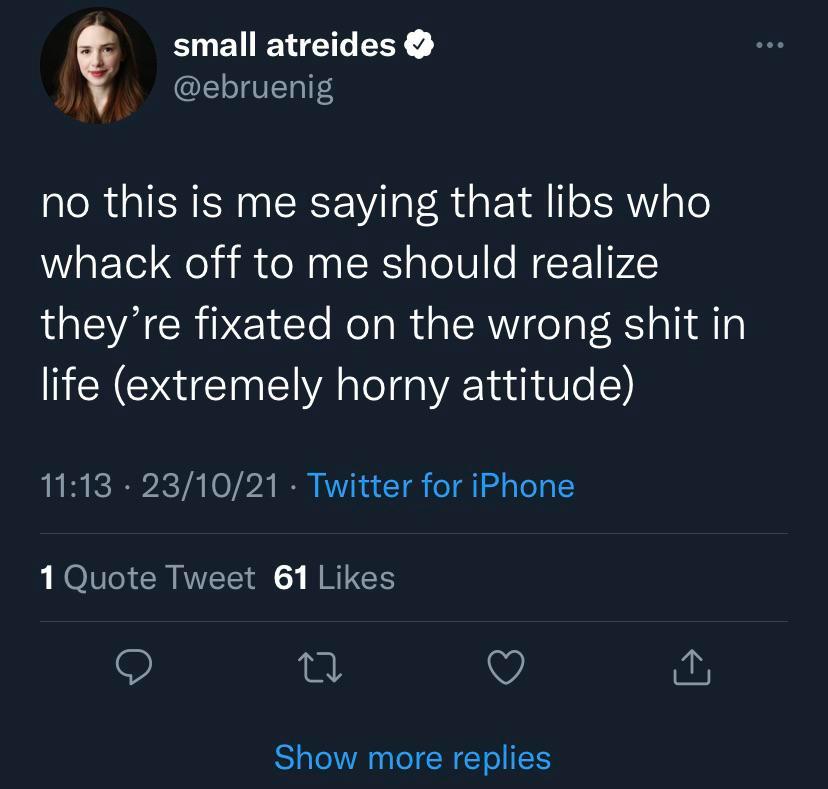Click the 23/10/21 date

tap(209, 486)
